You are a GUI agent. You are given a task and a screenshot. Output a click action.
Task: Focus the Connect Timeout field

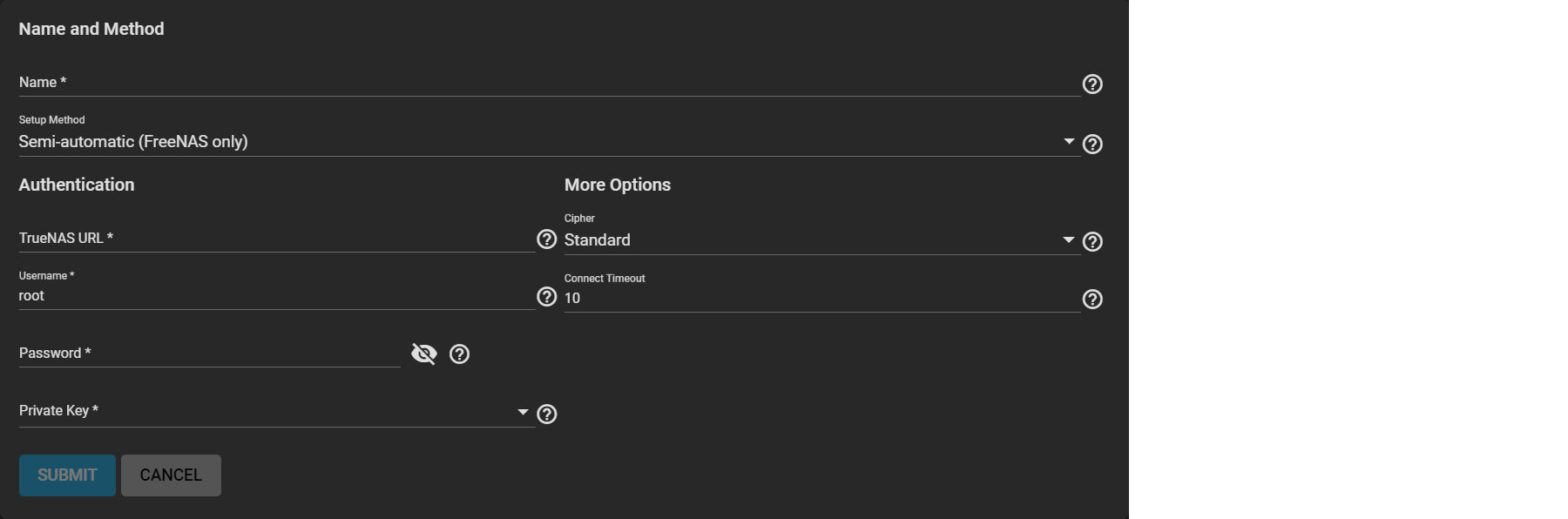[821, 298]
